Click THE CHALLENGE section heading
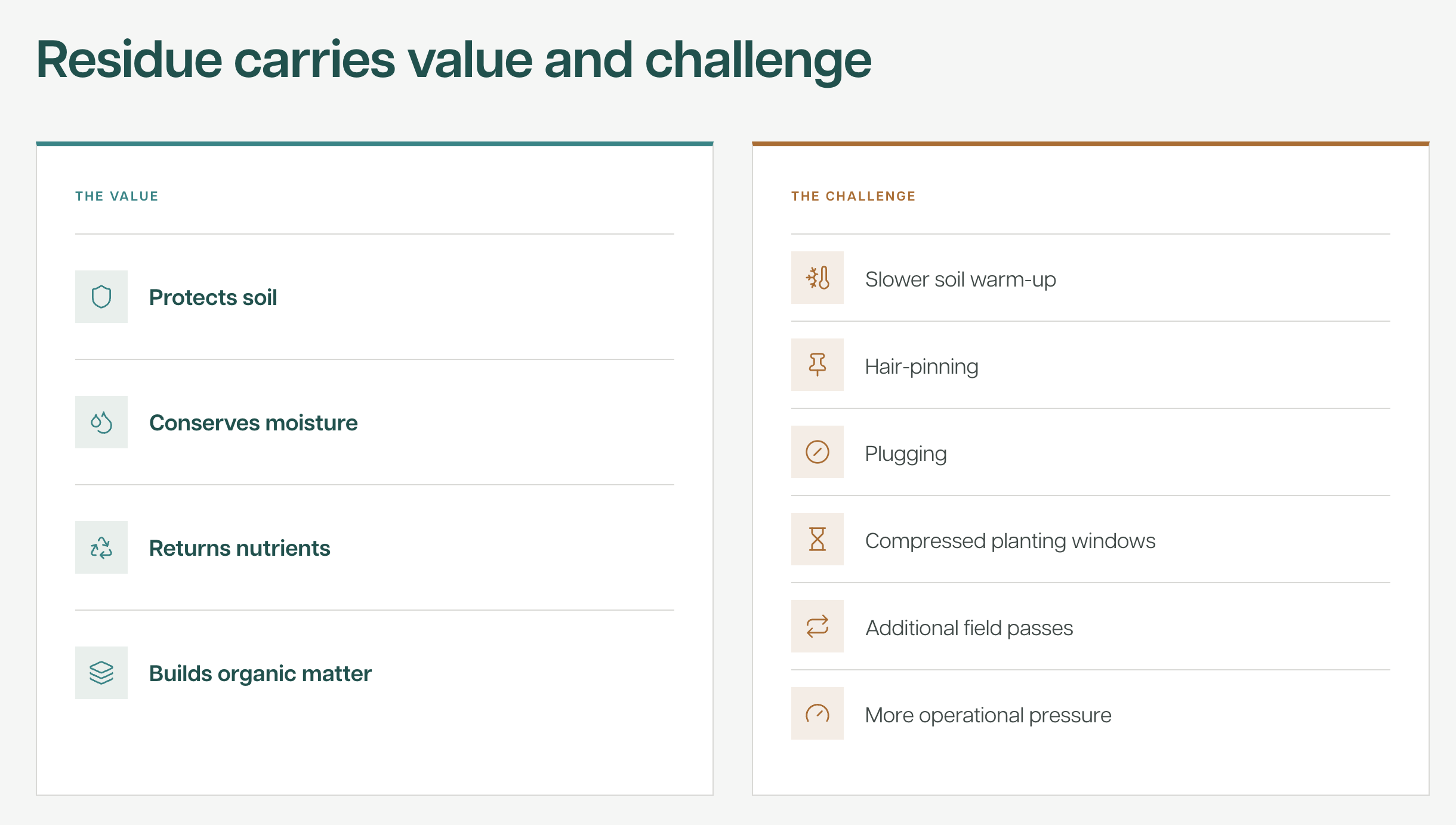1456x825 pixels. tap(853, 196)
